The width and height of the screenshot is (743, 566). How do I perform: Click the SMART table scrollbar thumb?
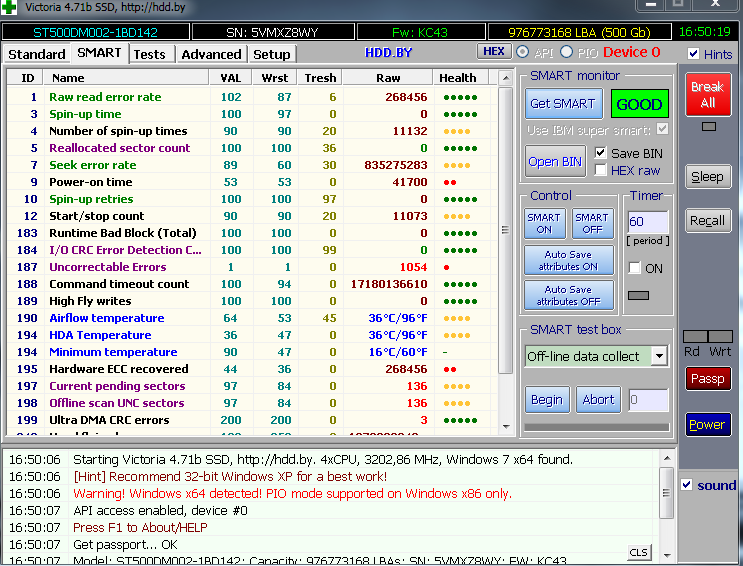point(506,230)
